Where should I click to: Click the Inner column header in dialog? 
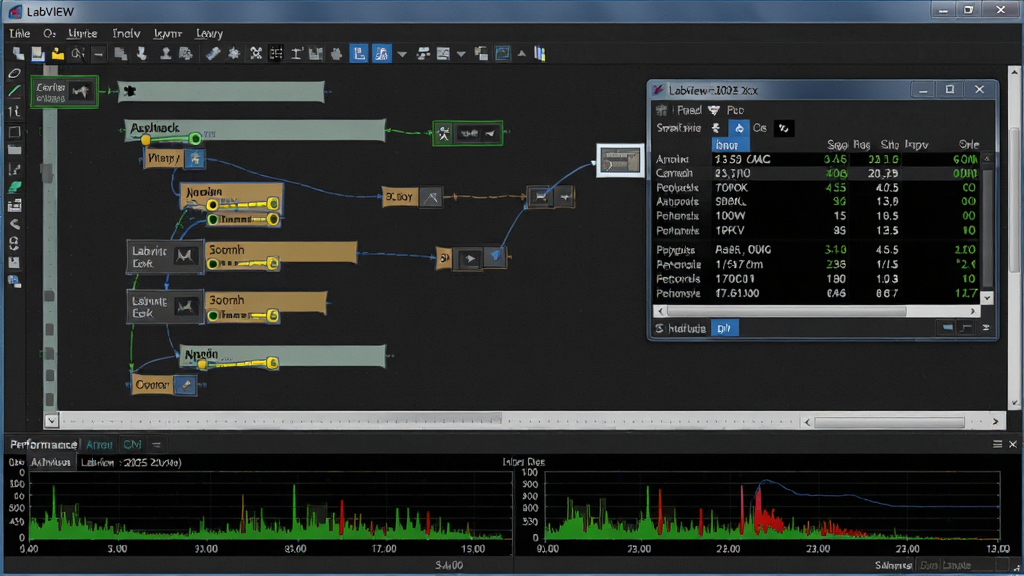[729, 144]
